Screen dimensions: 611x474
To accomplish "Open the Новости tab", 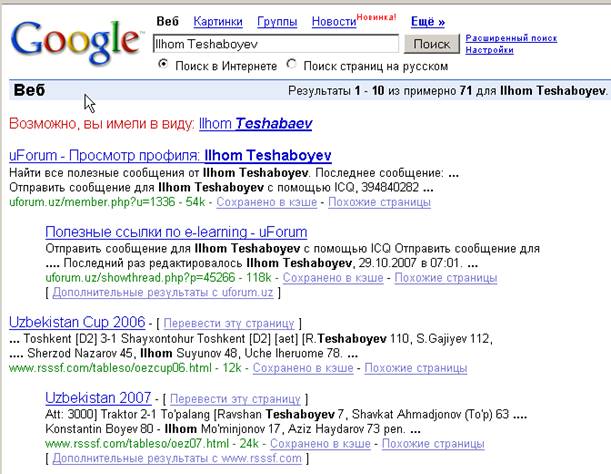I will 333,21.
